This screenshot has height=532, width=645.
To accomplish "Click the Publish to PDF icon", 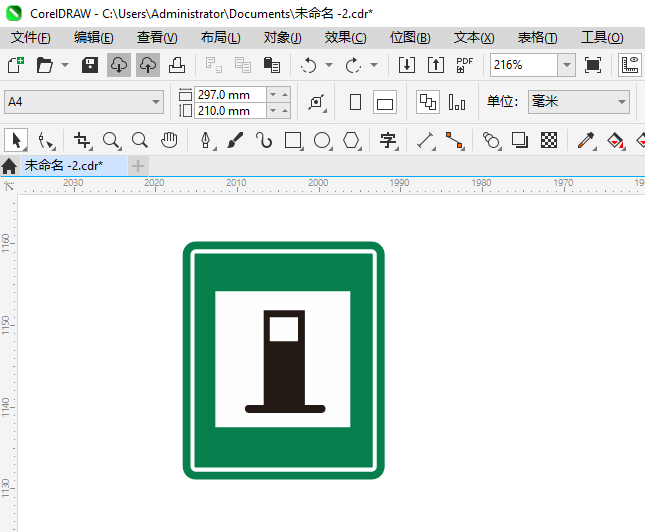I will (464, 65).
